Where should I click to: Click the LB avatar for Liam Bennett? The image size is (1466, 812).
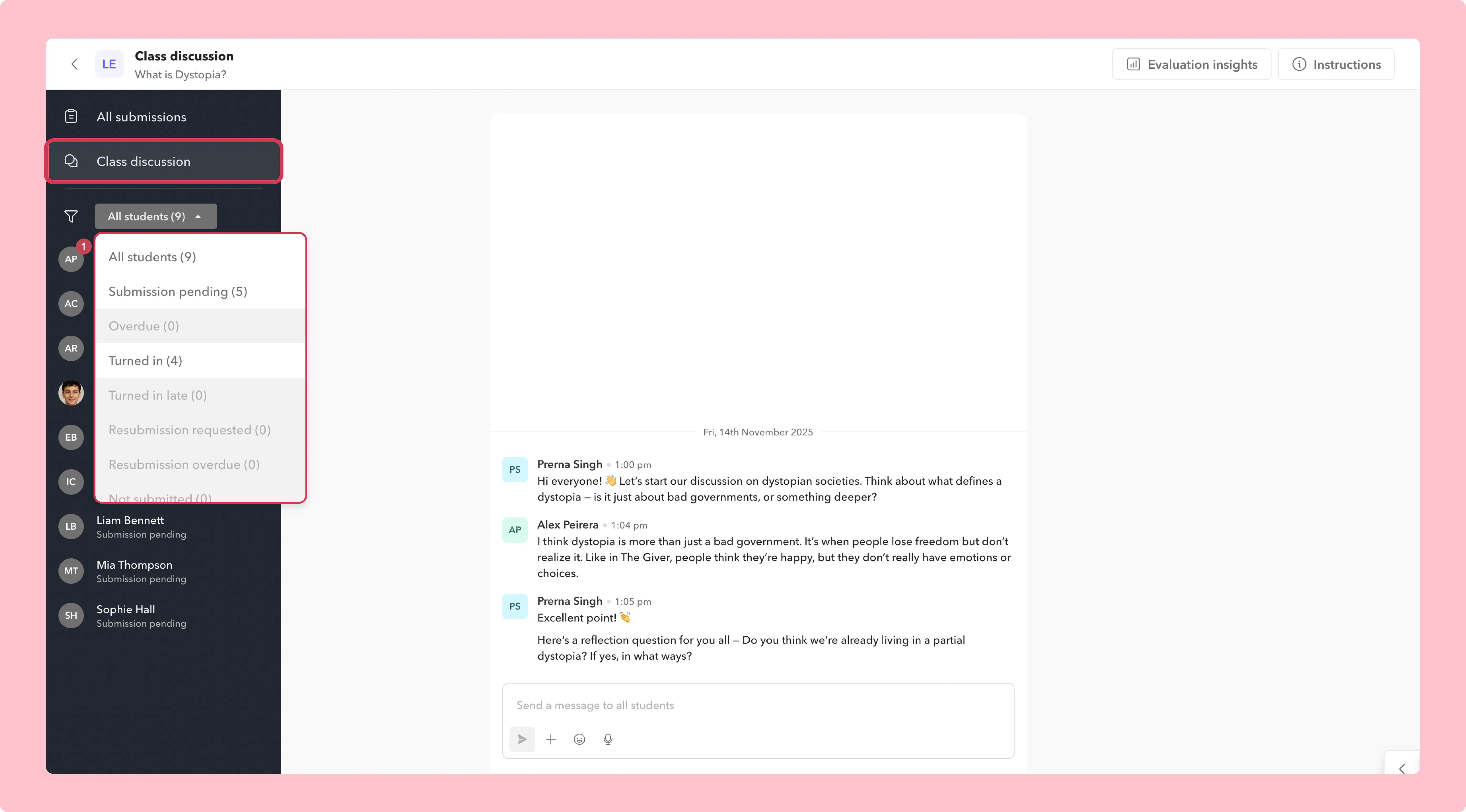(x=71, y=526)
